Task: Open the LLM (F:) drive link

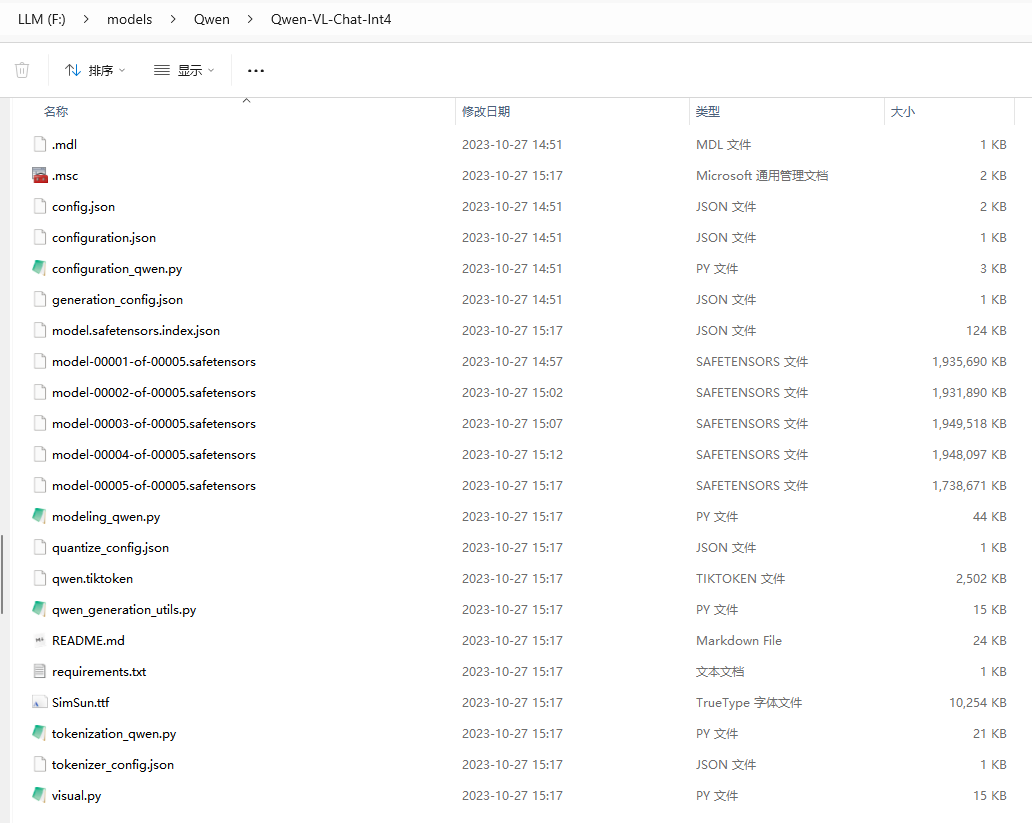Action: point(41,18)
